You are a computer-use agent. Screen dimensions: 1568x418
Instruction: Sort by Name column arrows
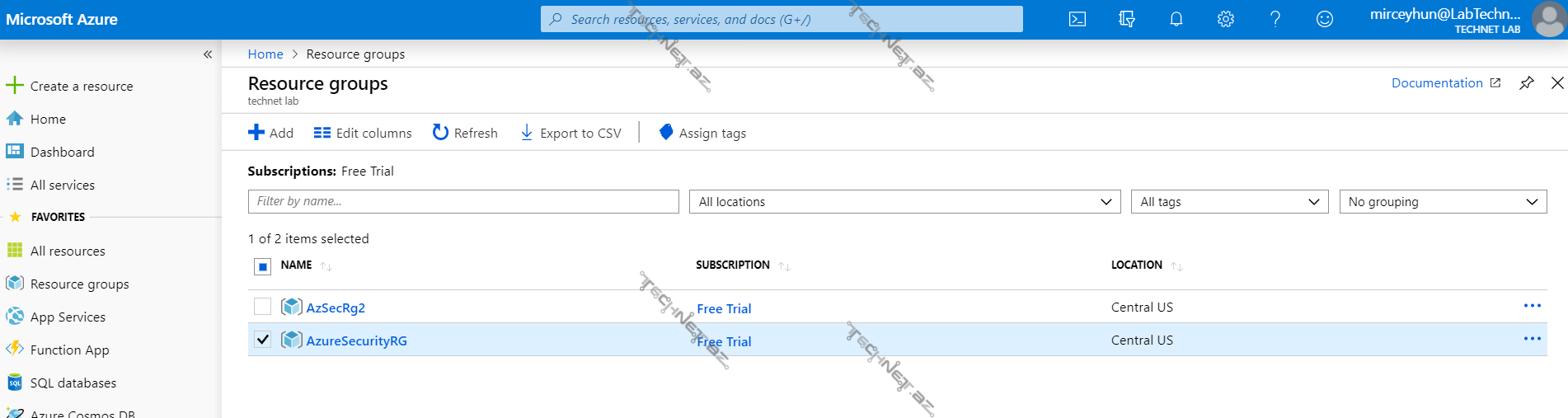[x=326, y=266]
